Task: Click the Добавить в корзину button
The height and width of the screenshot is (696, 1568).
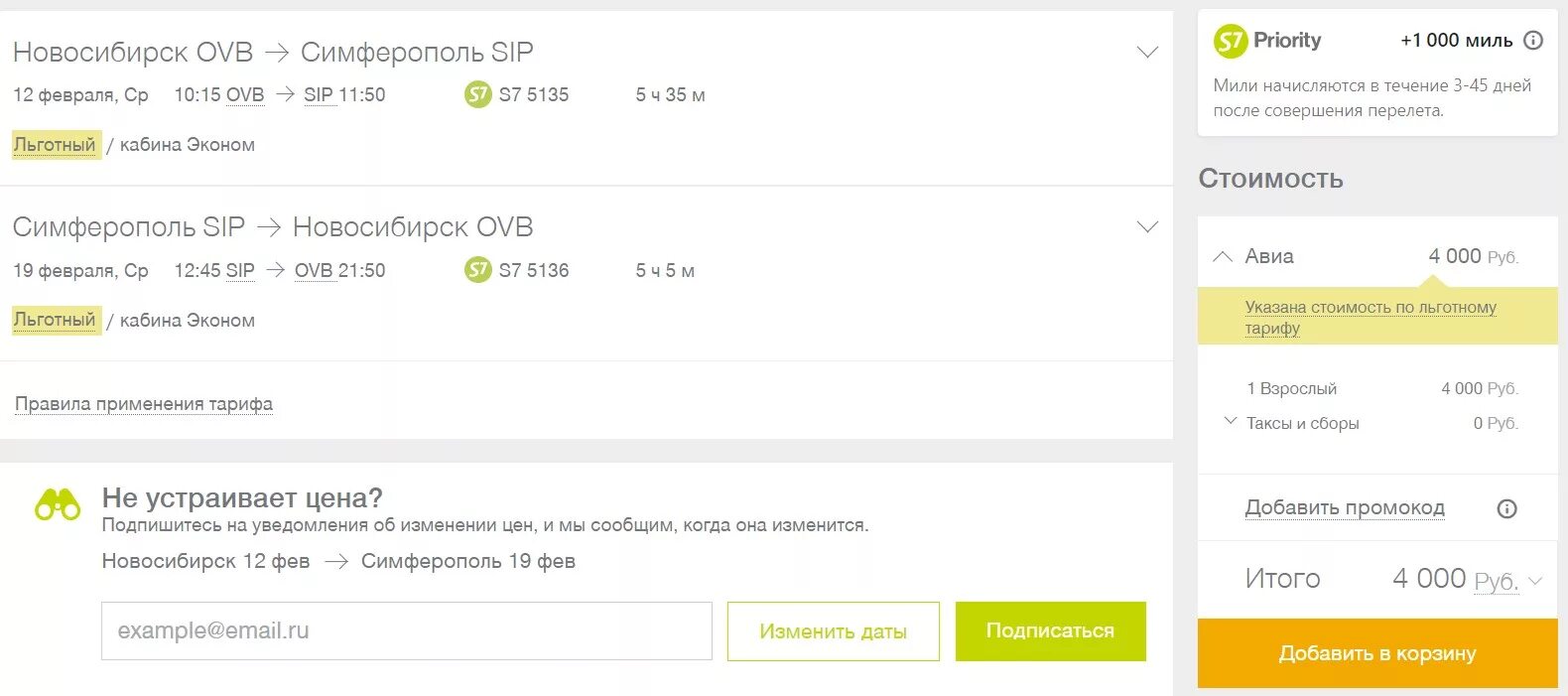Action: (1376, 653)
